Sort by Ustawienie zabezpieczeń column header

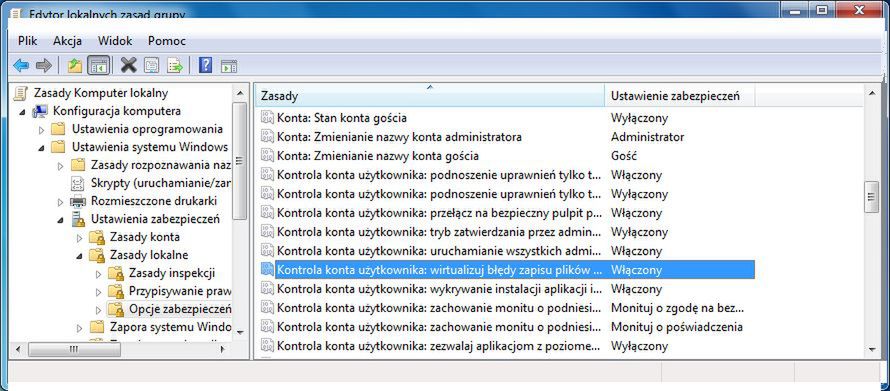(680, 96)
